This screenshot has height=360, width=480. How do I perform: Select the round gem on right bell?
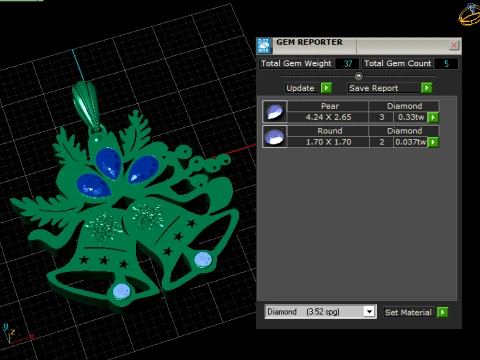click(203, 259)
